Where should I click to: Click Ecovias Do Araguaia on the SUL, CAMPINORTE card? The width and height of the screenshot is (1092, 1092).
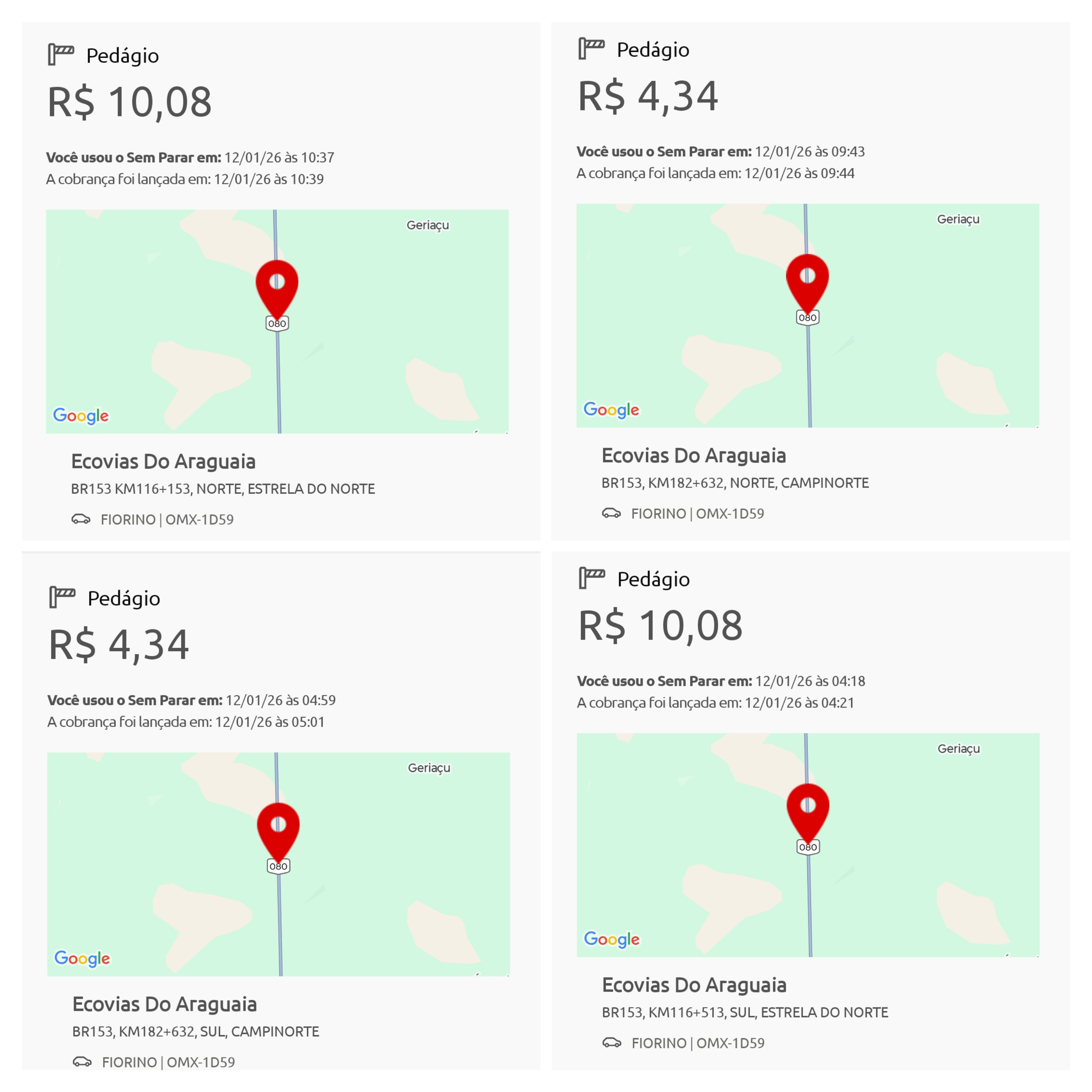165,1004
